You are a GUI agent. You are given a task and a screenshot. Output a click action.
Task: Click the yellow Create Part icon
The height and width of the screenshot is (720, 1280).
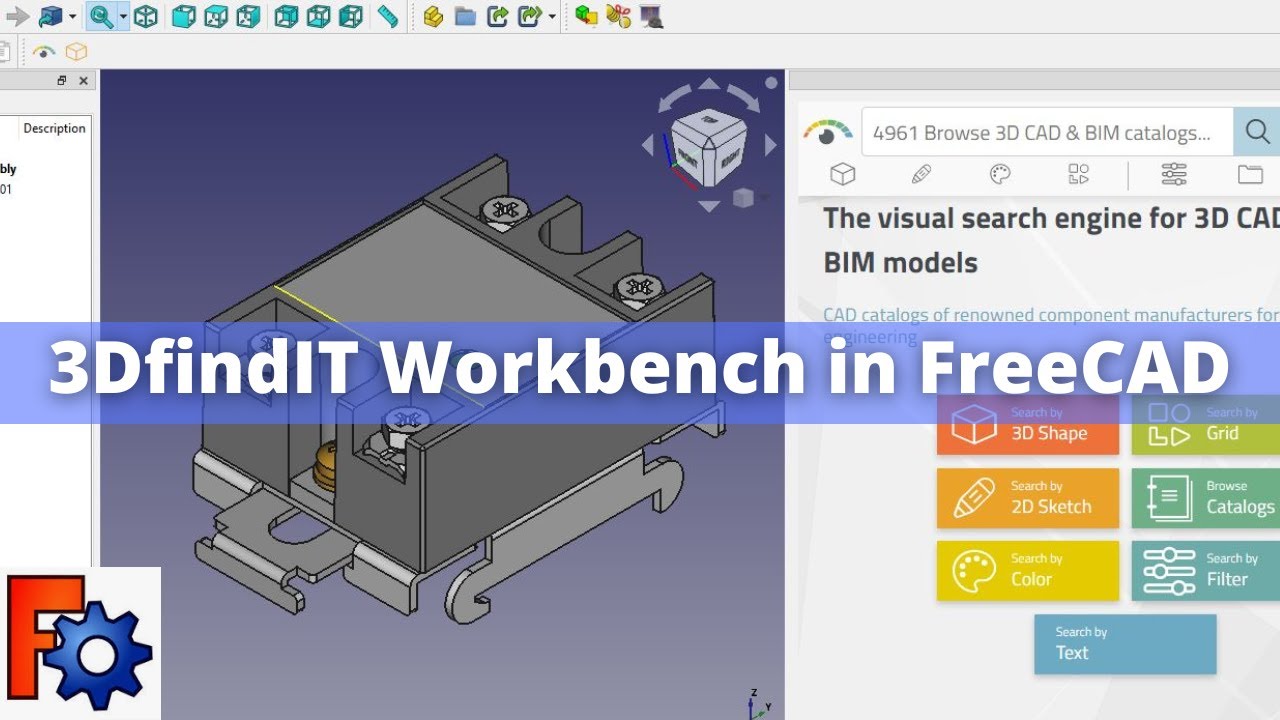pyautogui.click(x=433, y=16)
